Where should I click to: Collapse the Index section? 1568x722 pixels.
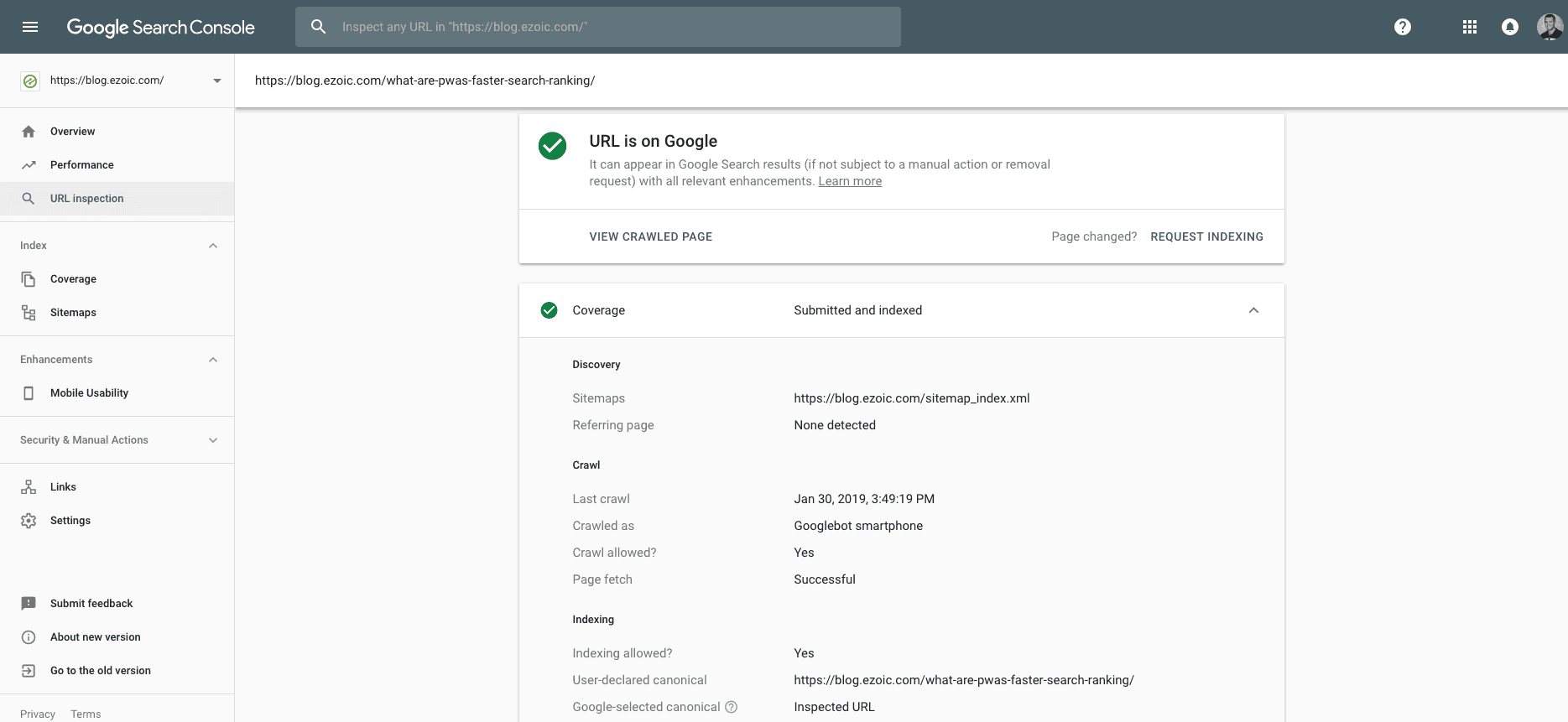point(213,246)
